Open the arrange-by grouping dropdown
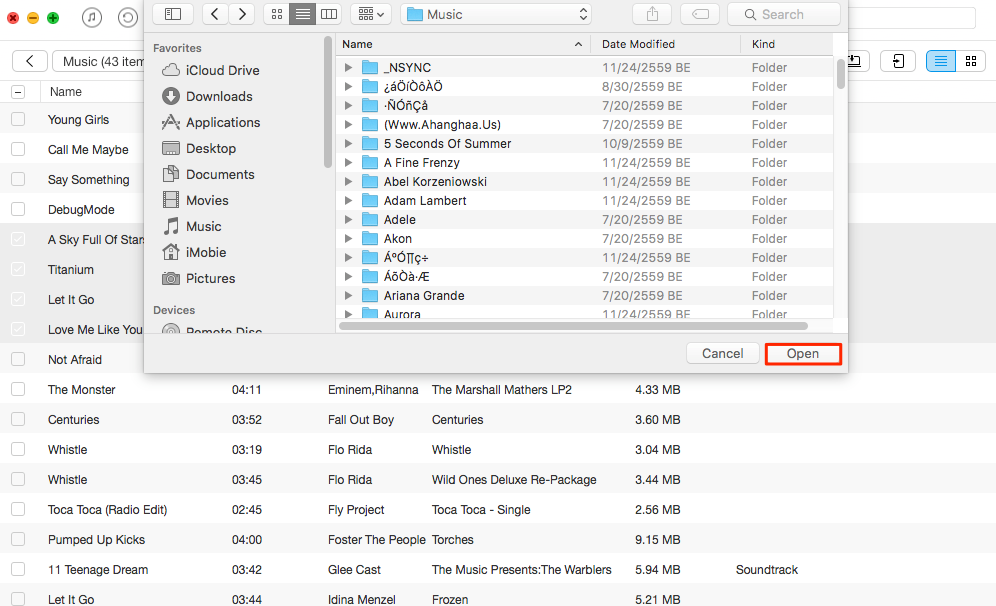 click(x=371, y=14)
